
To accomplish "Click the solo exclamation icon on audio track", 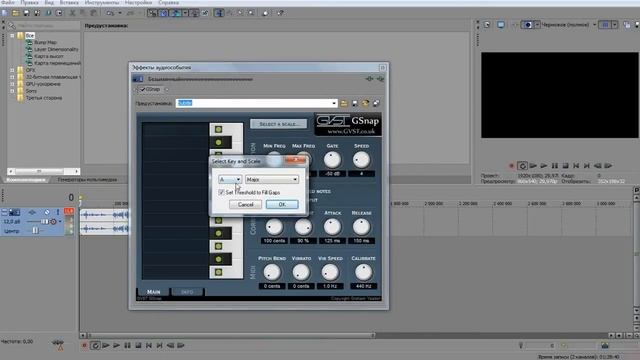I will (x=58, y=212).
